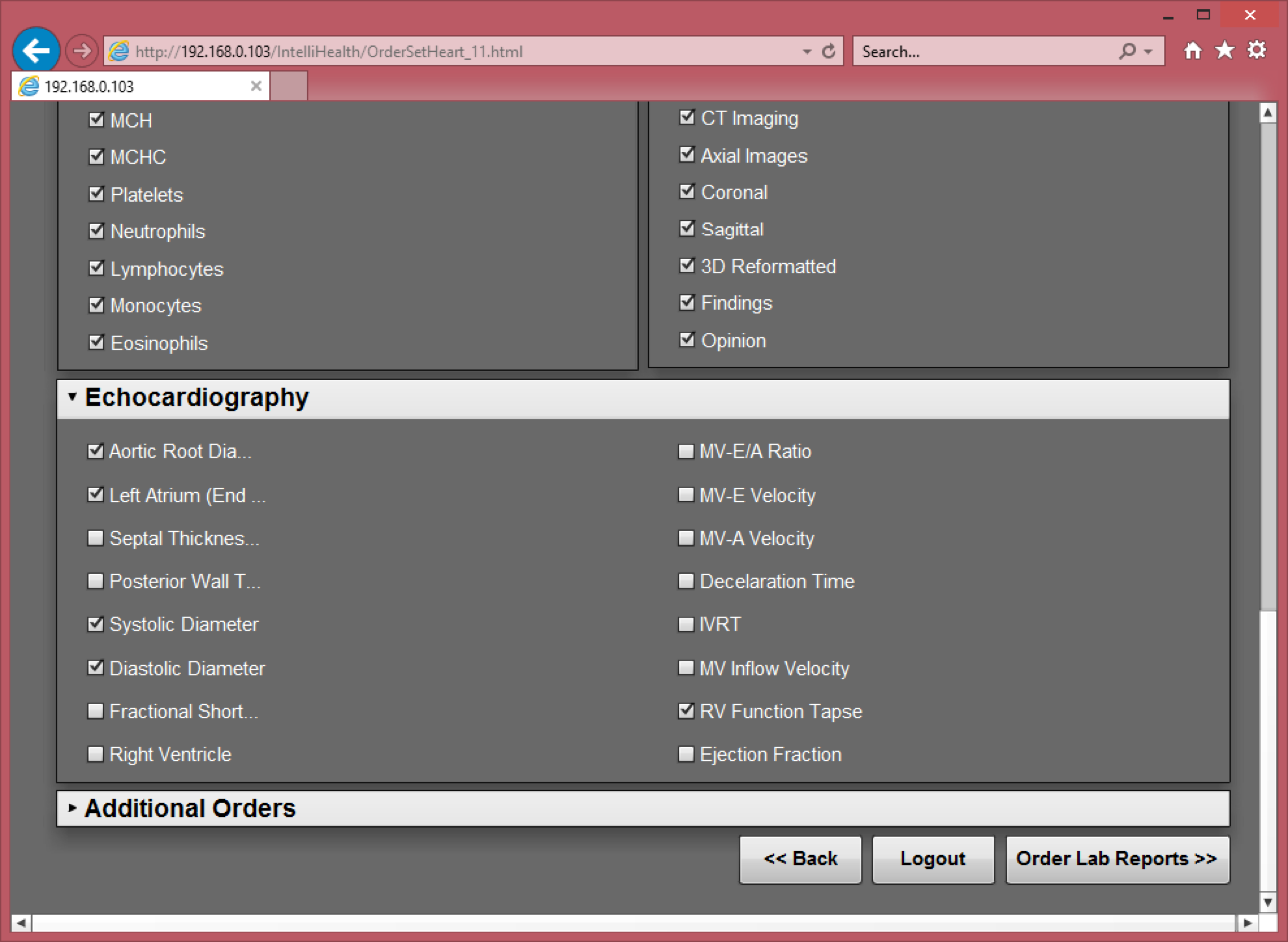The width and height of the screenshot is (1288, 942).
Task: Close the 192.168.0.103 tab
Action: tap(256, 86)
